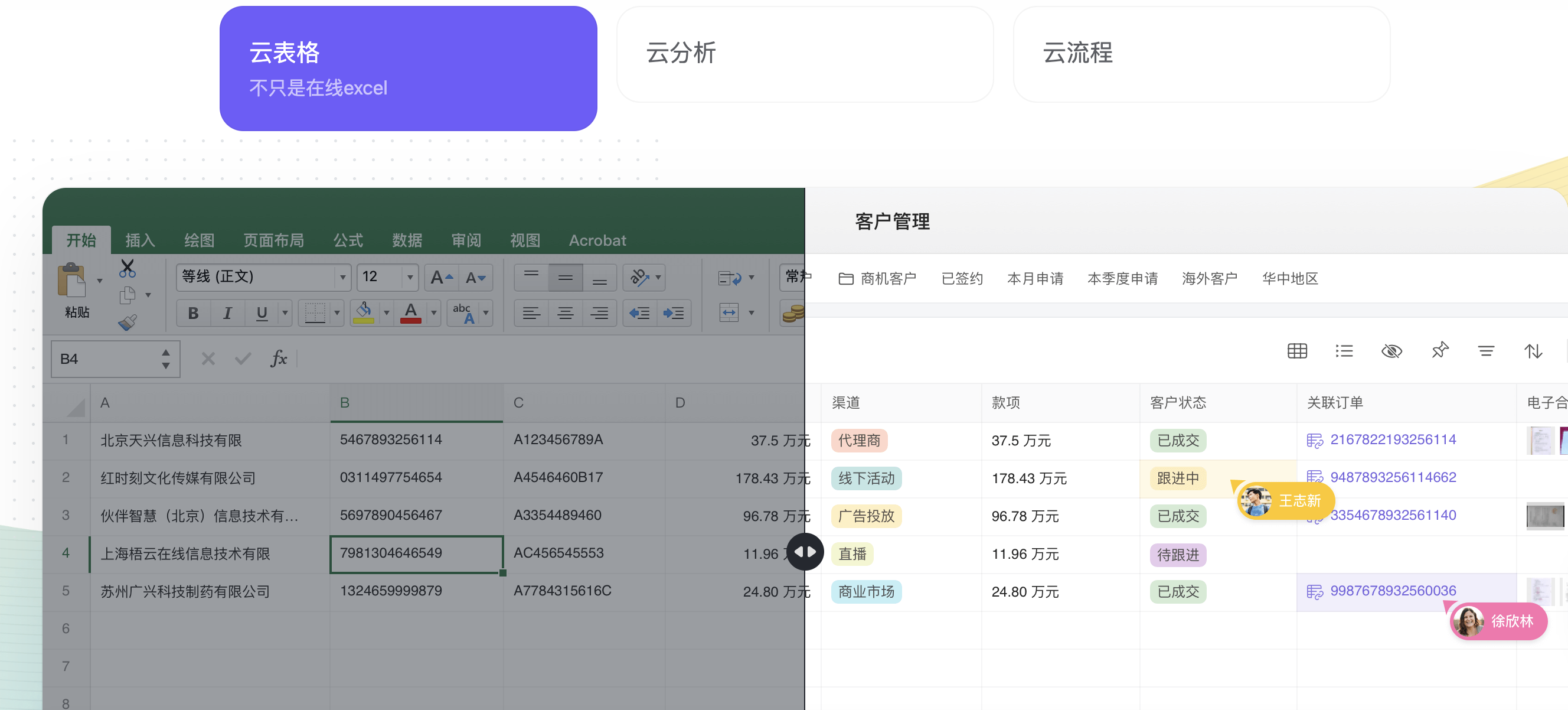Toggle italic formatting
The height and width of the screenshot is (710, 1568).
(x=227, y=313)
